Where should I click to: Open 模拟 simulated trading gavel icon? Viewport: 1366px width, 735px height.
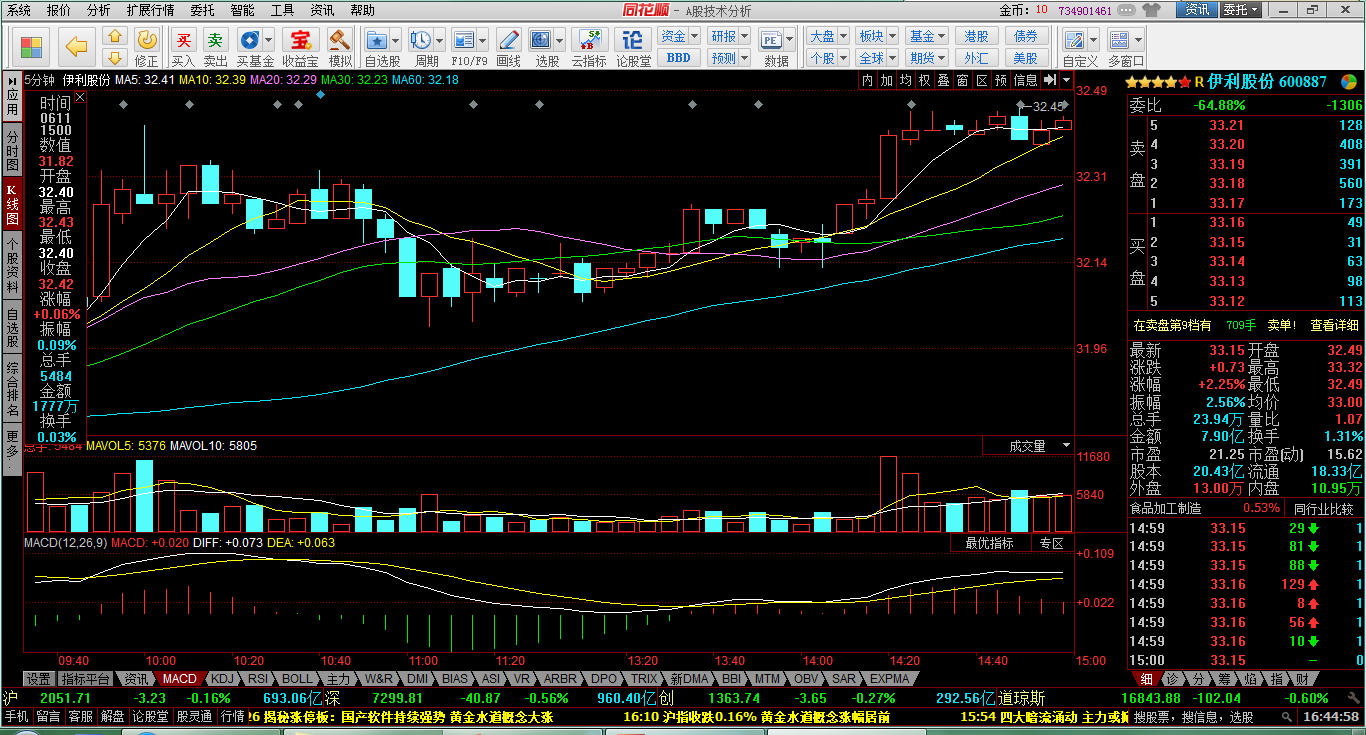pyautogui.click(x=340, y=40)
